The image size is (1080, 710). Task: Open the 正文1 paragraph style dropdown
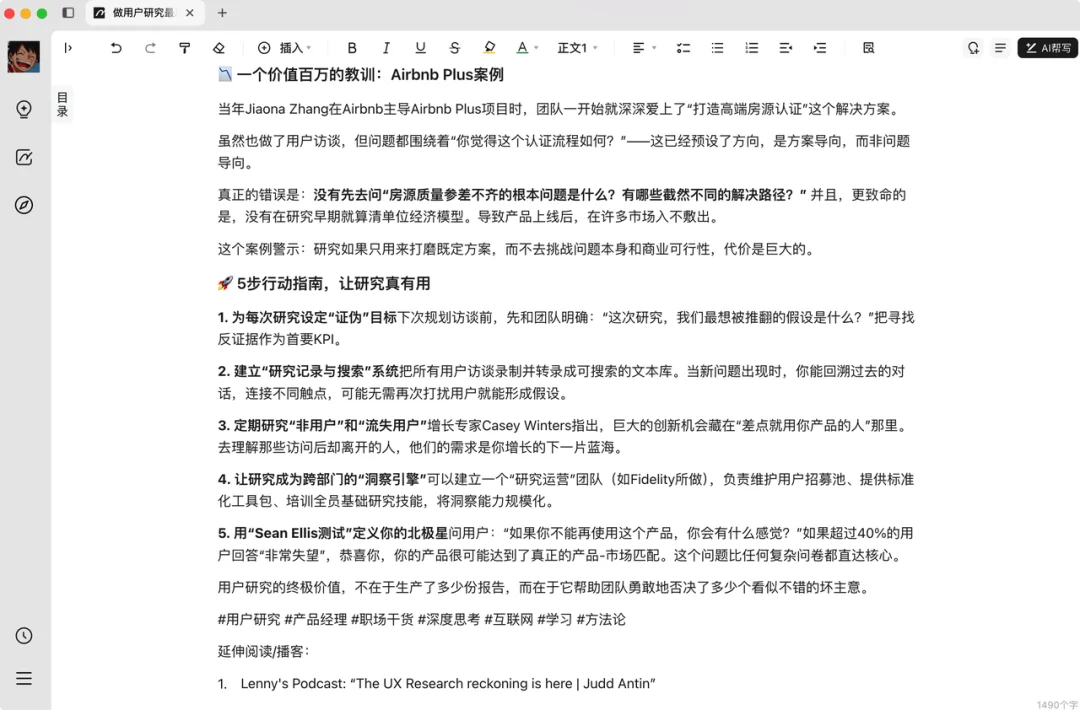click(x=576, y=47)
